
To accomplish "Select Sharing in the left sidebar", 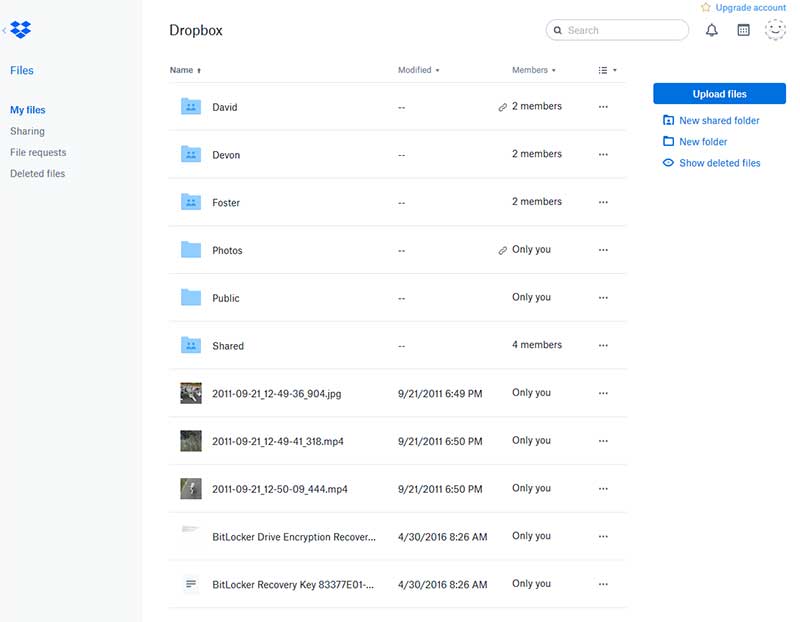I will pyautogui.click(x=27, y=131).
